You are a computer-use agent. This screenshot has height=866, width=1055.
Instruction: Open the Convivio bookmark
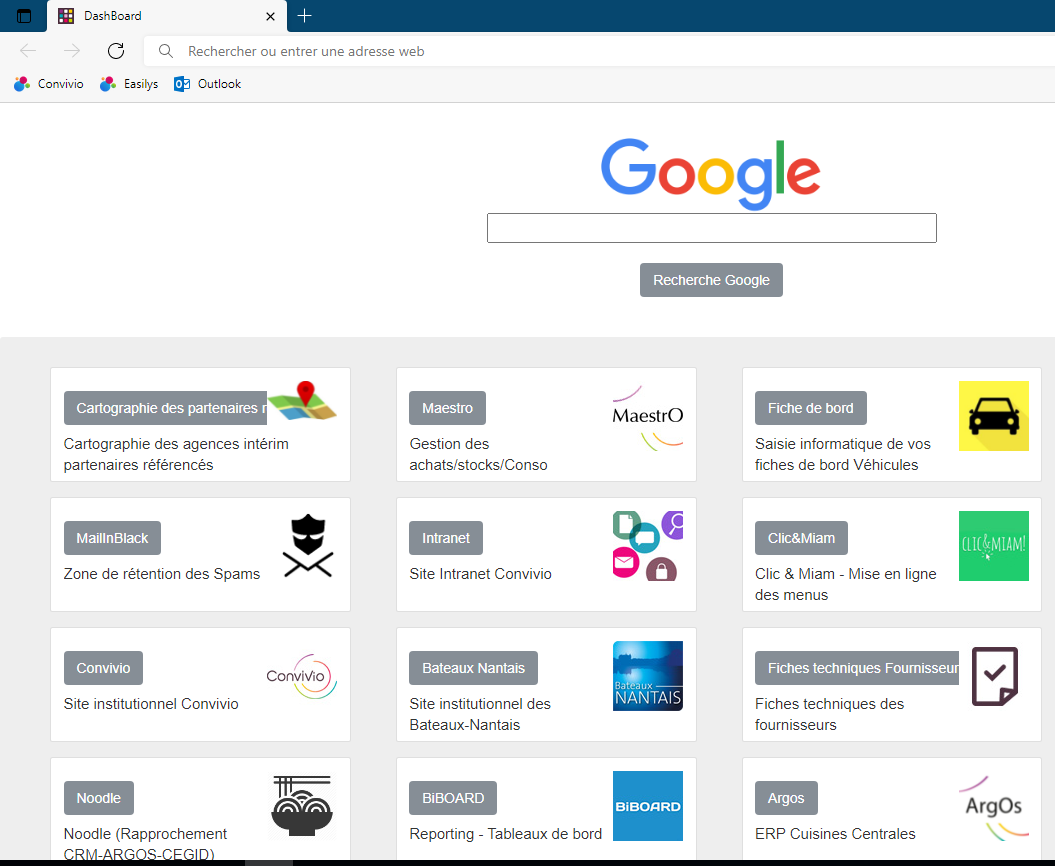49,84
